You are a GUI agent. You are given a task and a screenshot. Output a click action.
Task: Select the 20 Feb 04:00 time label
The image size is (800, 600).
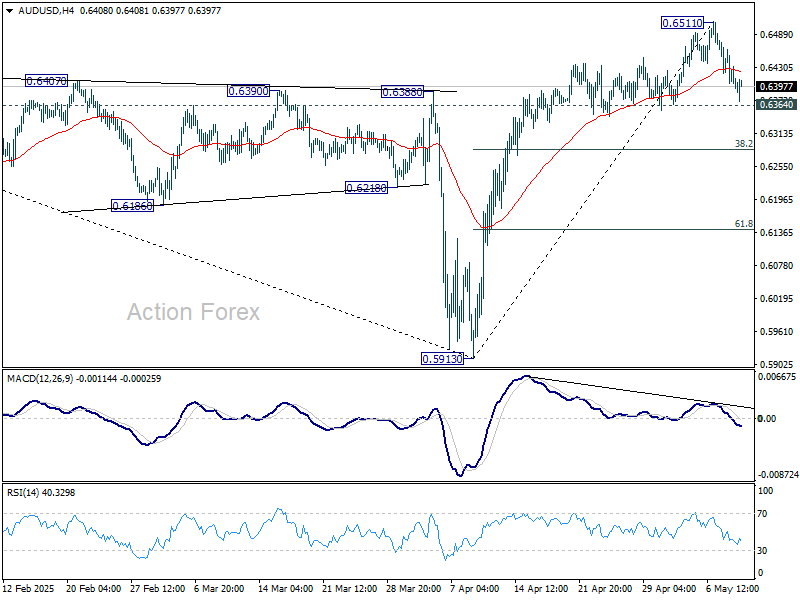[x=94, y=588]
